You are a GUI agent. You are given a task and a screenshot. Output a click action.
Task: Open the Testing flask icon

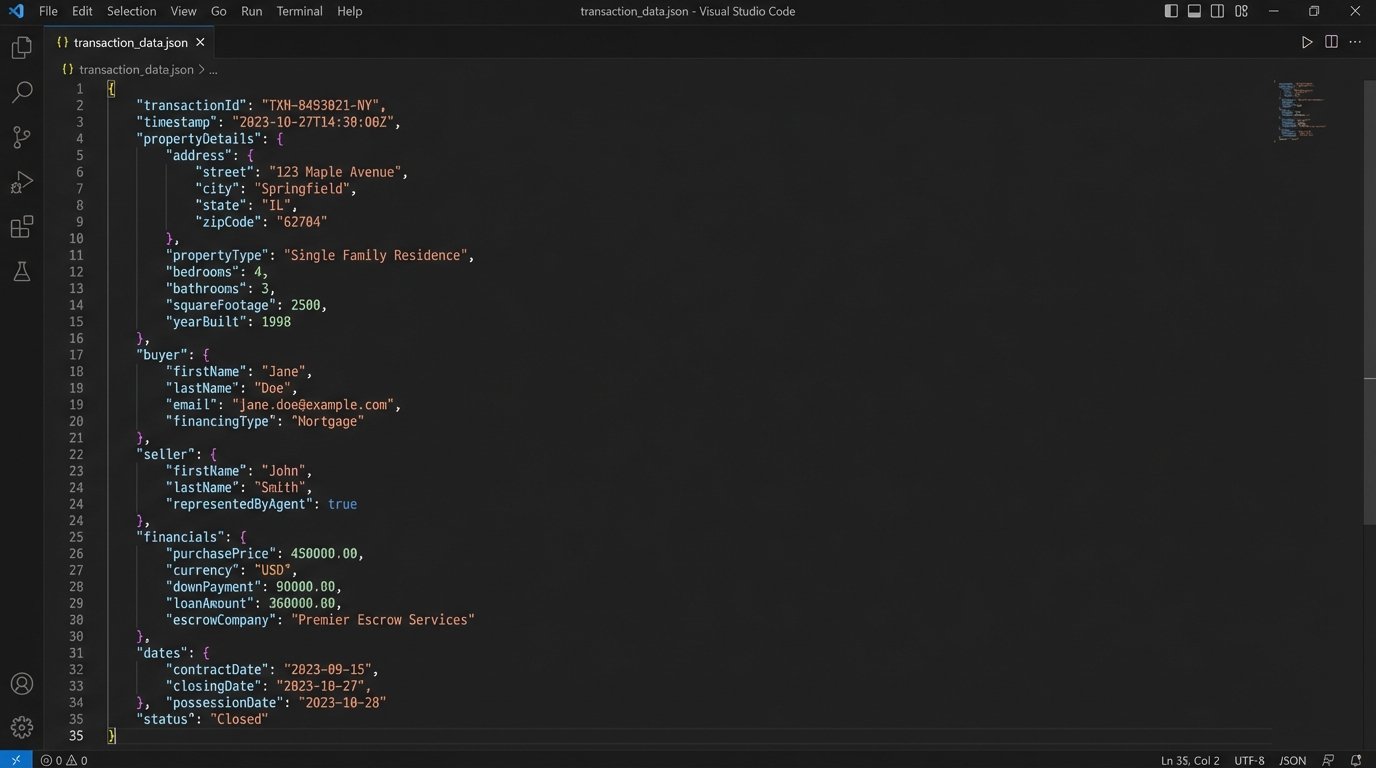coord(21,271)
